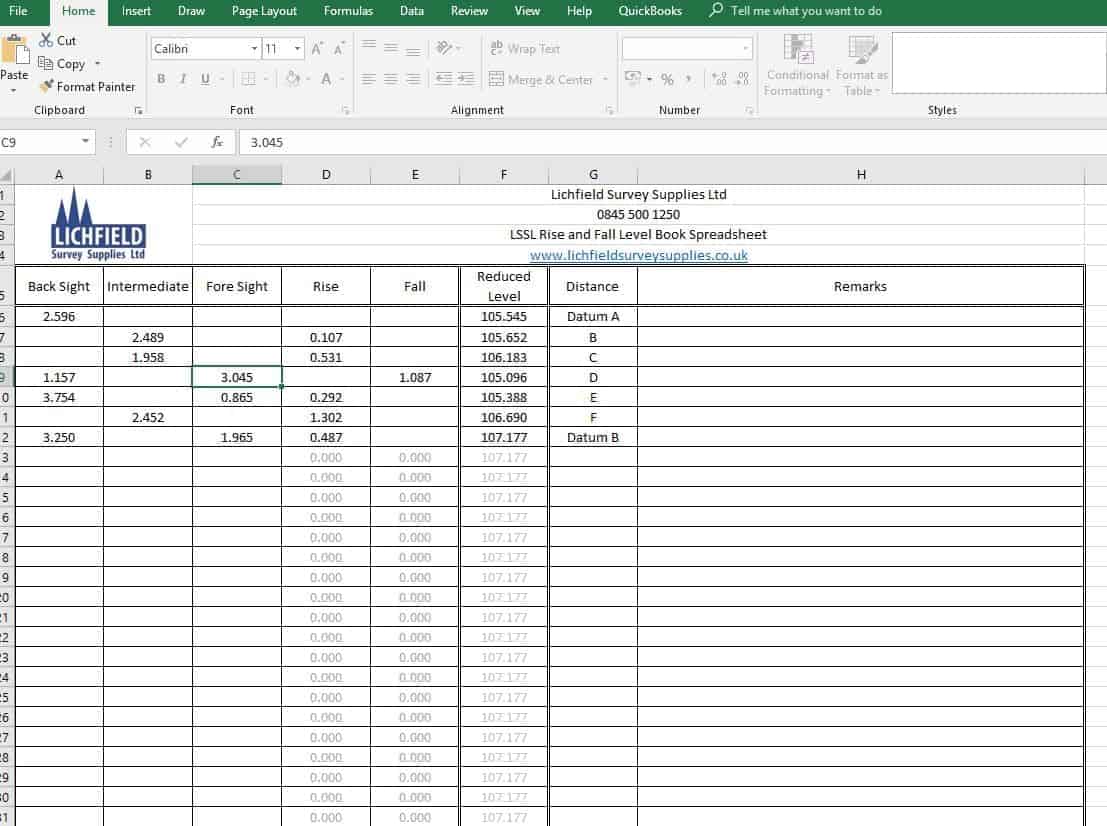Open the Calibri font name dropdown
Viewport: 1107px width, 826px height.
click(x=254, y=48)
